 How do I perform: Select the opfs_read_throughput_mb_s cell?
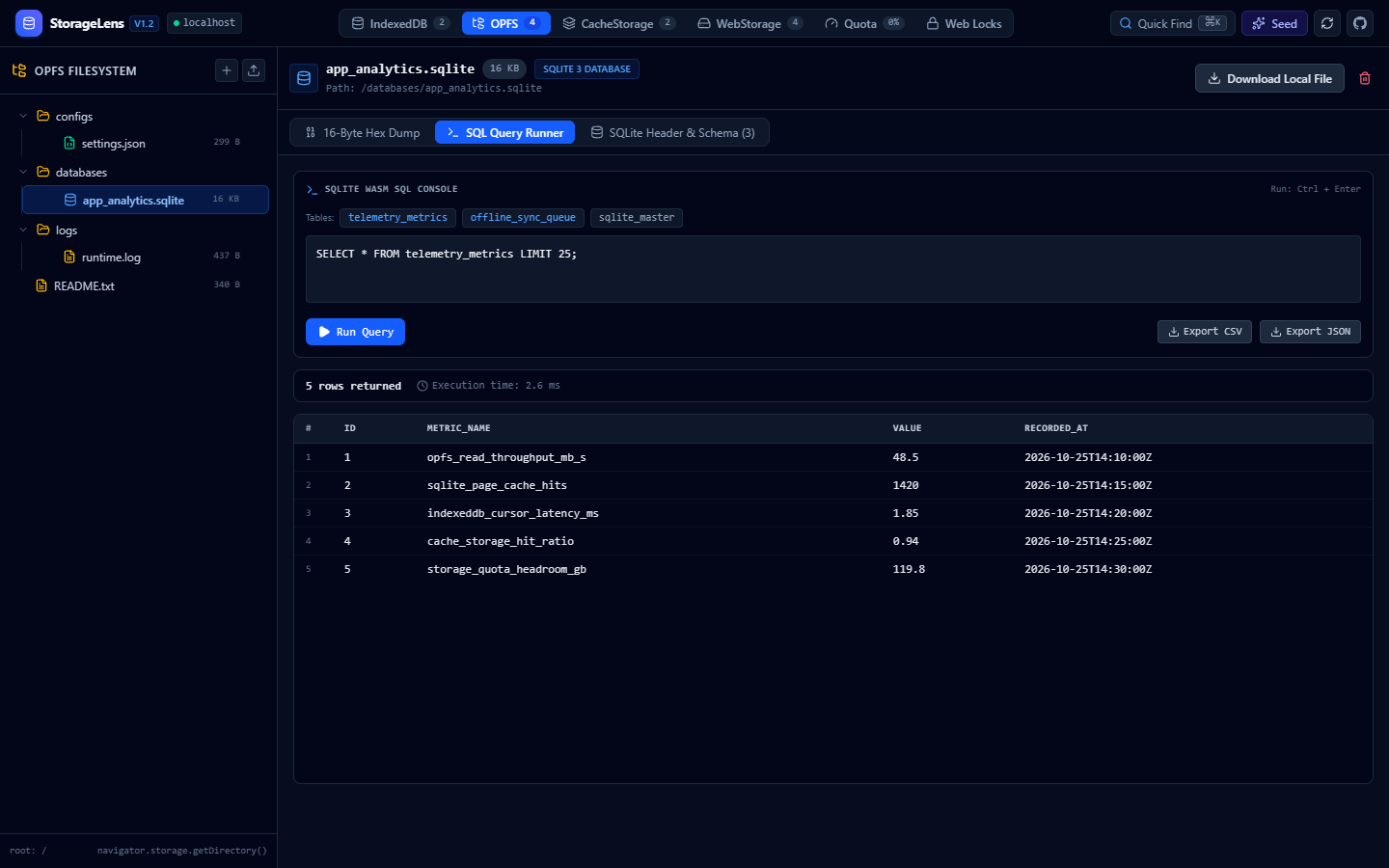[x=506, y=457]
